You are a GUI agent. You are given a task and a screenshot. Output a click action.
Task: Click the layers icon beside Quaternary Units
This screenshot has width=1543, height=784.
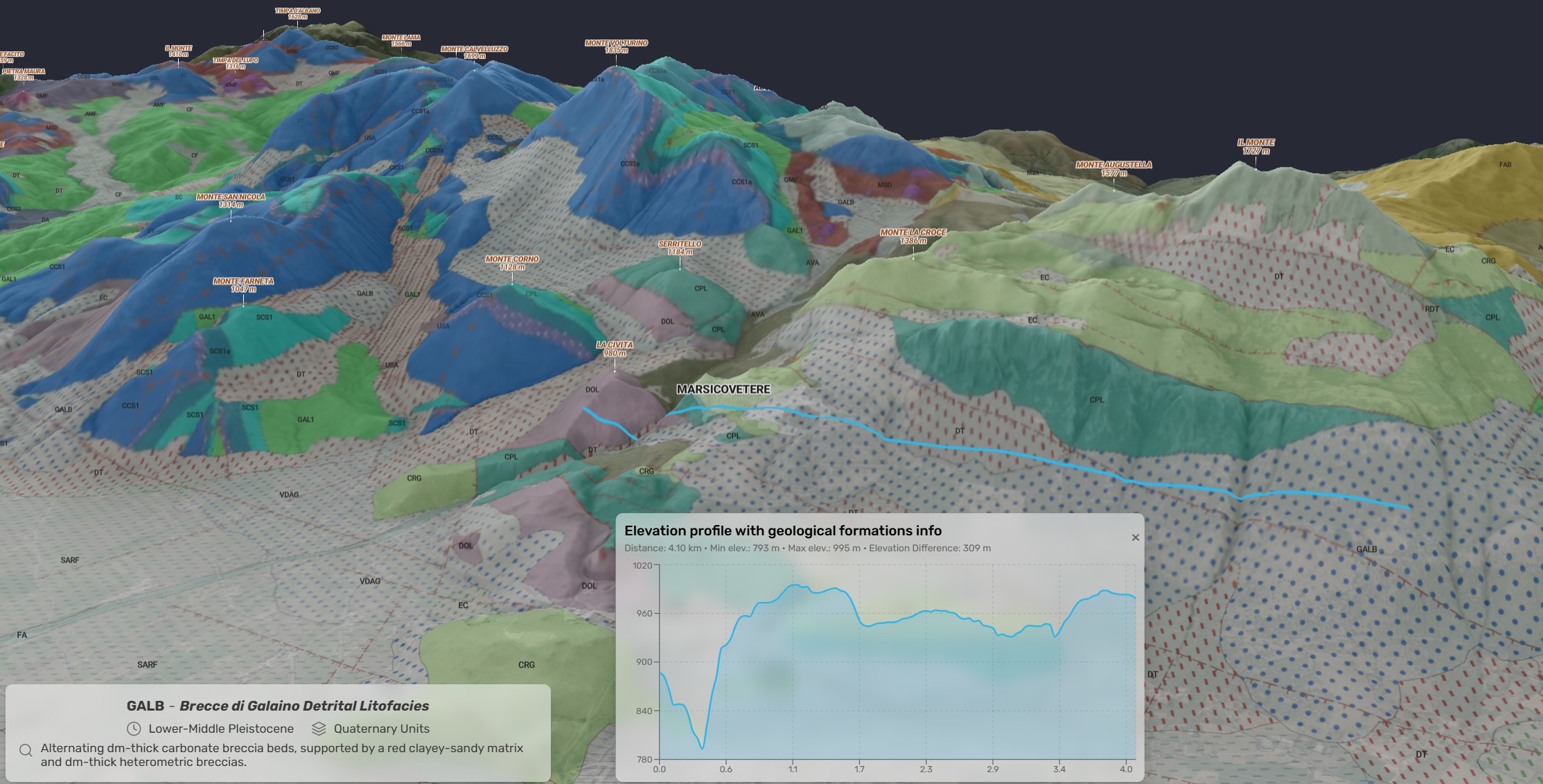(319, 729)
